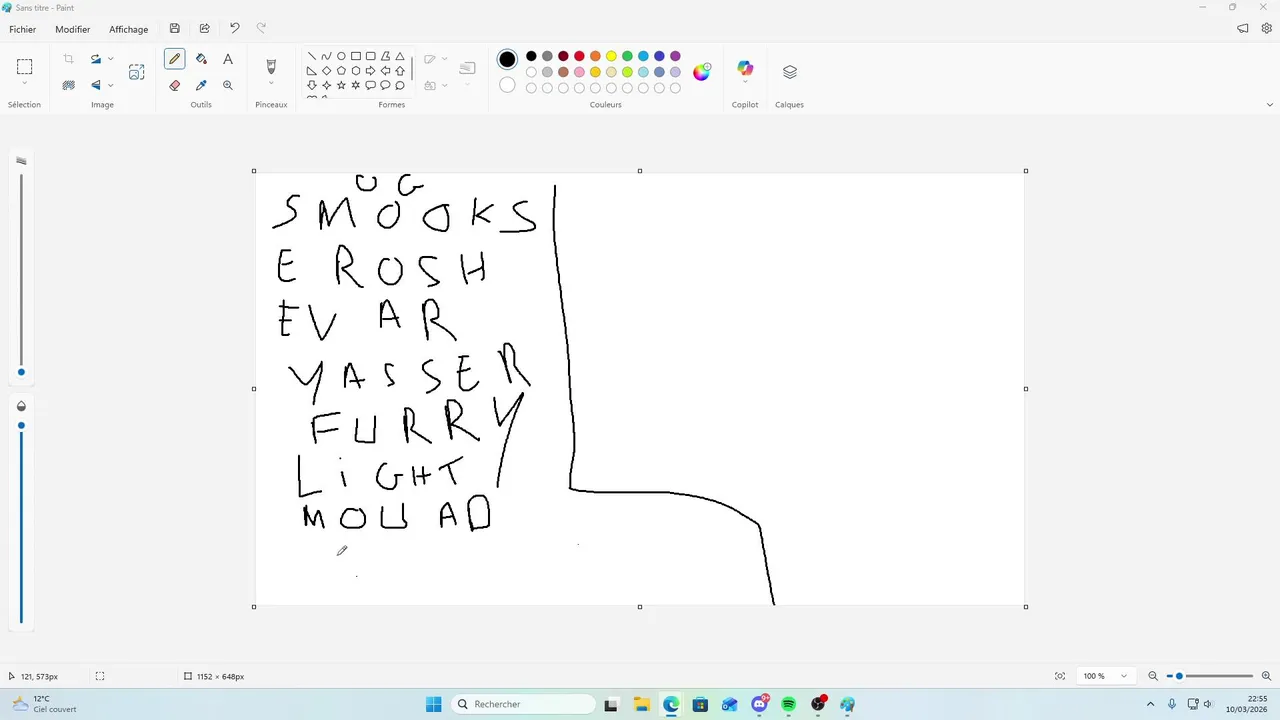This screenshot has width=1280, height=720.
Task: Click the taskbar Rechercher search box
Action: pos(522,704)
